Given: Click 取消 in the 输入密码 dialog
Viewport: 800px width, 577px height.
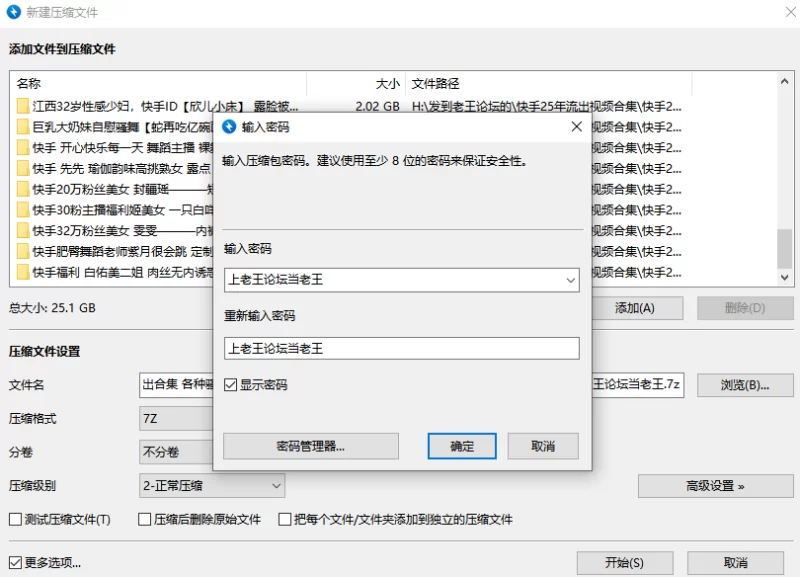Looking at the screenshot, I should [543, 446].
